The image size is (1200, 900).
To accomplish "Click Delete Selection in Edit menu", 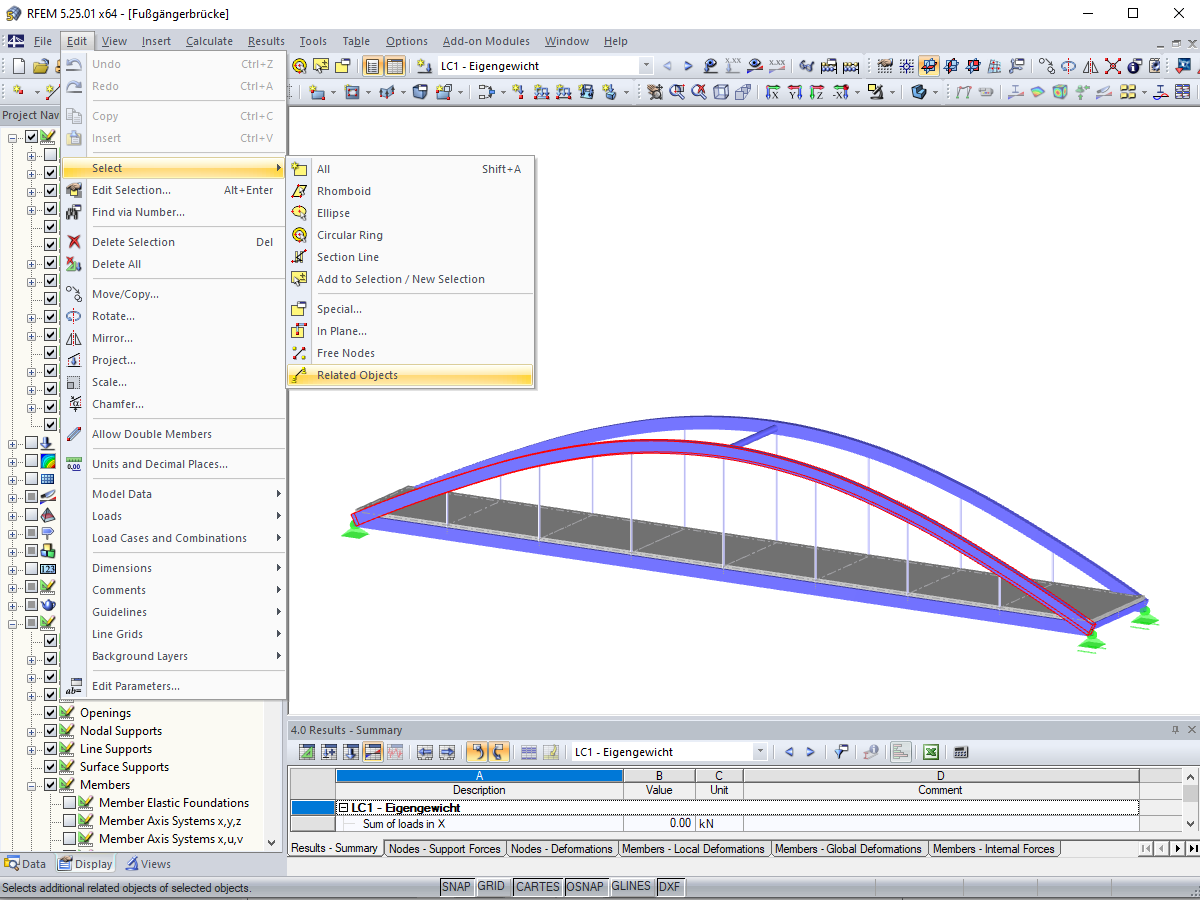I will click(x=174, y=242).
